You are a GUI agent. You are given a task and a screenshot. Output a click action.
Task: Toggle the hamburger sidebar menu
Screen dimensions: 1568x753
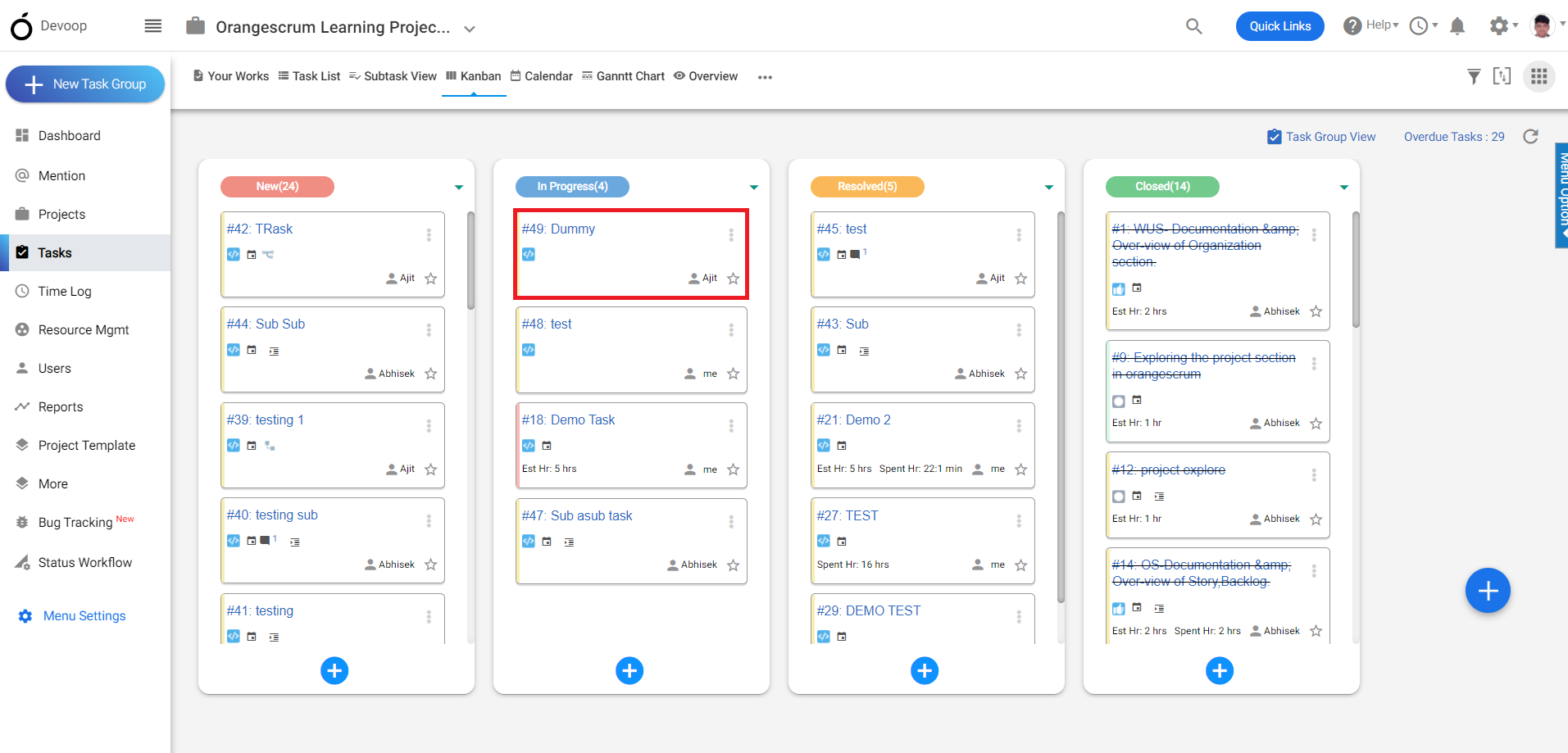[x=153, y=26]
